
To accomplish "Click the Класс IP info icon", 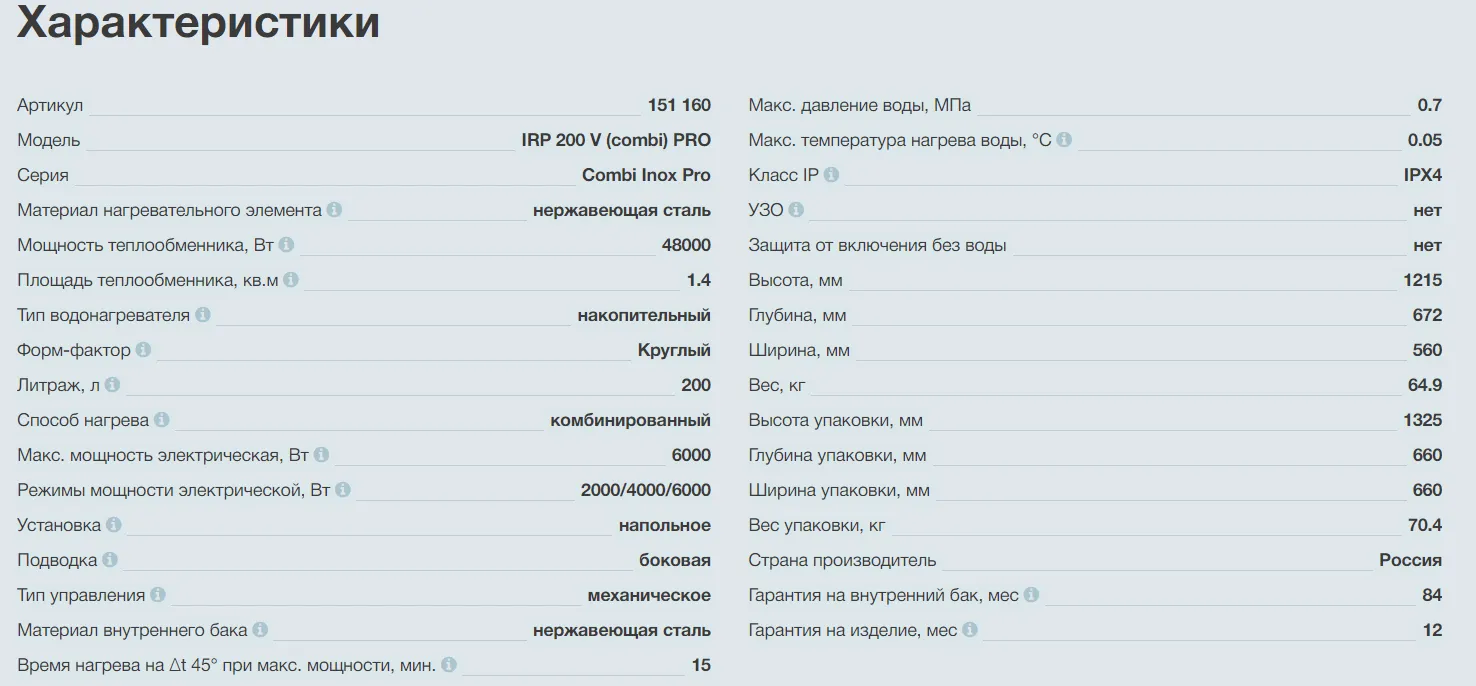I will [831, 175].
